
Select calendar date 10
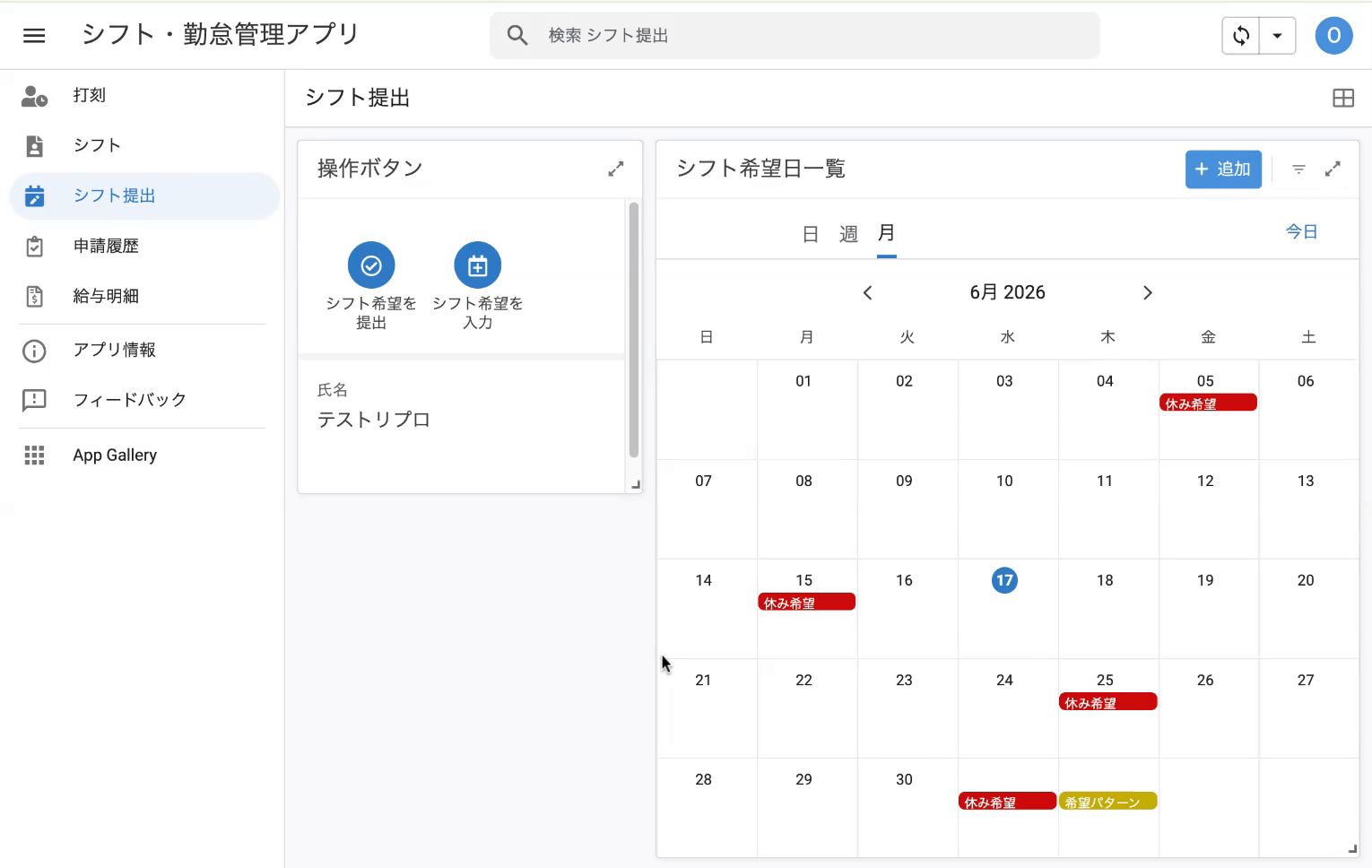click(x=1004, y=481)
